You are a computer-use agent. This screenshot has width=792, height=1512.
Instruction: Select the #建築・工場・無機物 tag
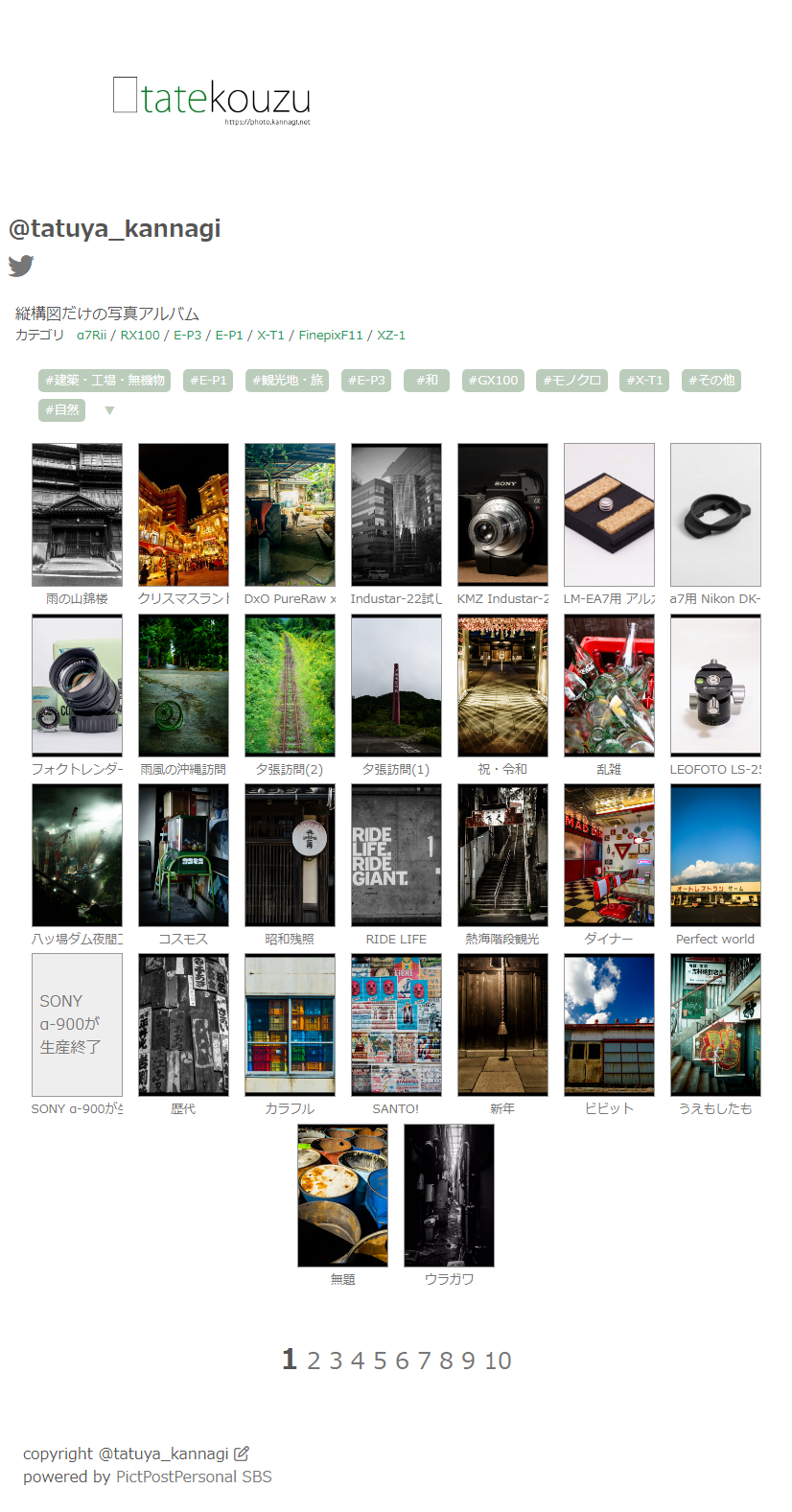[105, 381]
